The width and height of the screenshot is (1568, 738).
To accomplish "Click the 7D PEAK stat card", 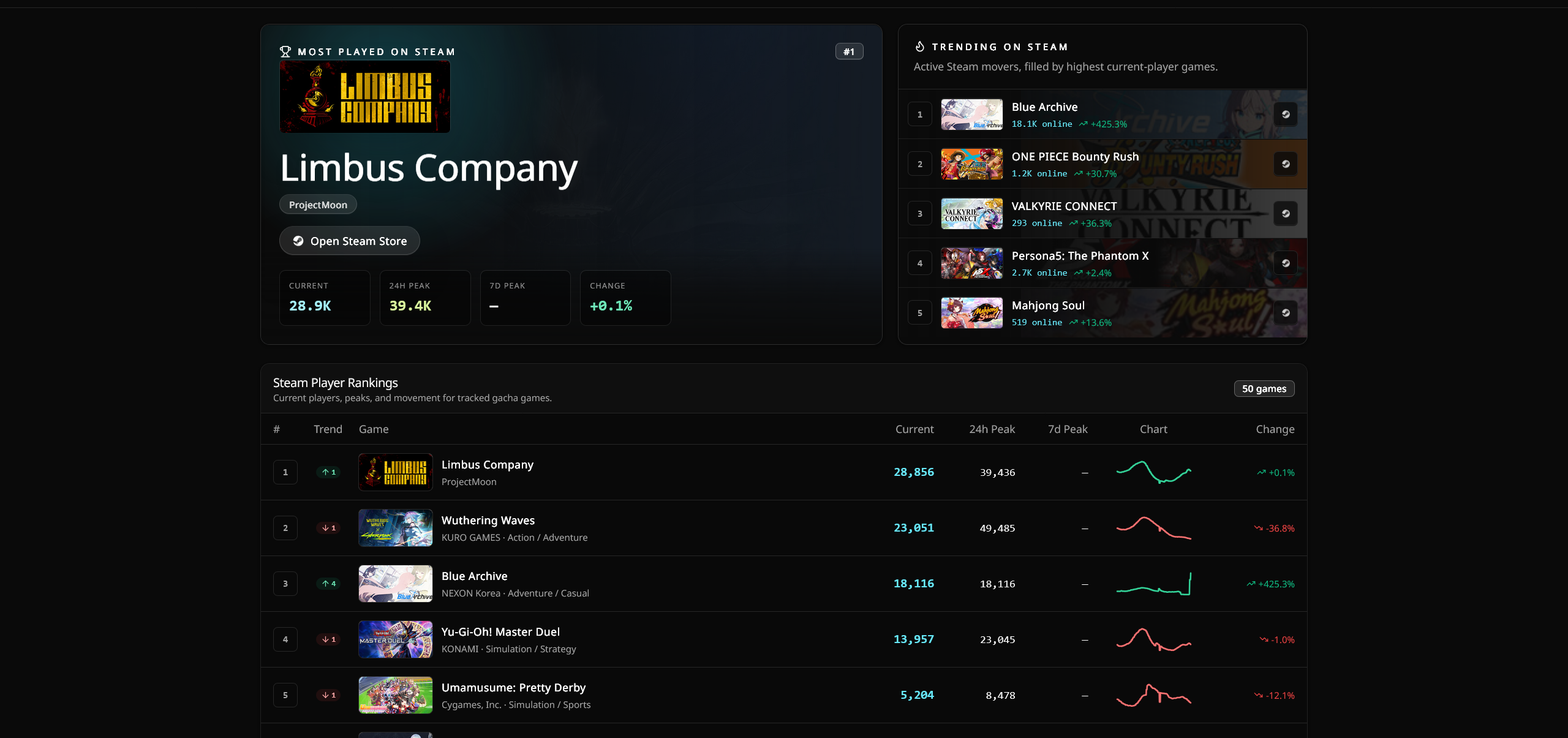I will pyautogui.click(x=526, y=298).
